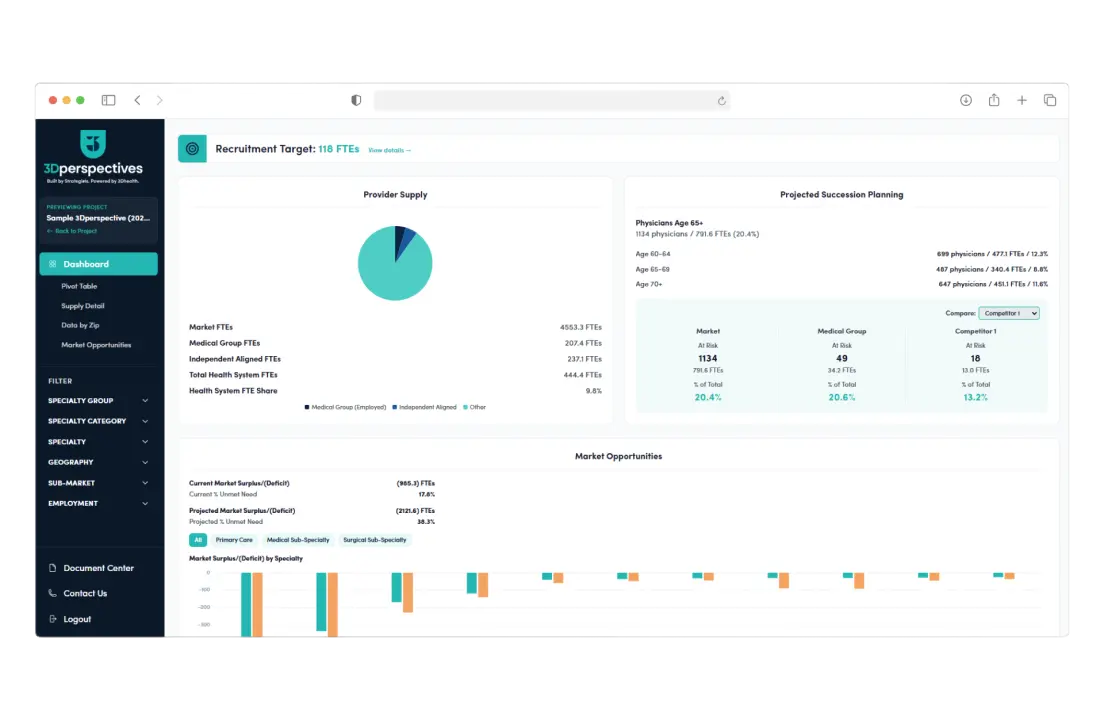This screenshot has width=1104, height=720.
Task: Open the browser downloads icon
Action: coord(966,100)
